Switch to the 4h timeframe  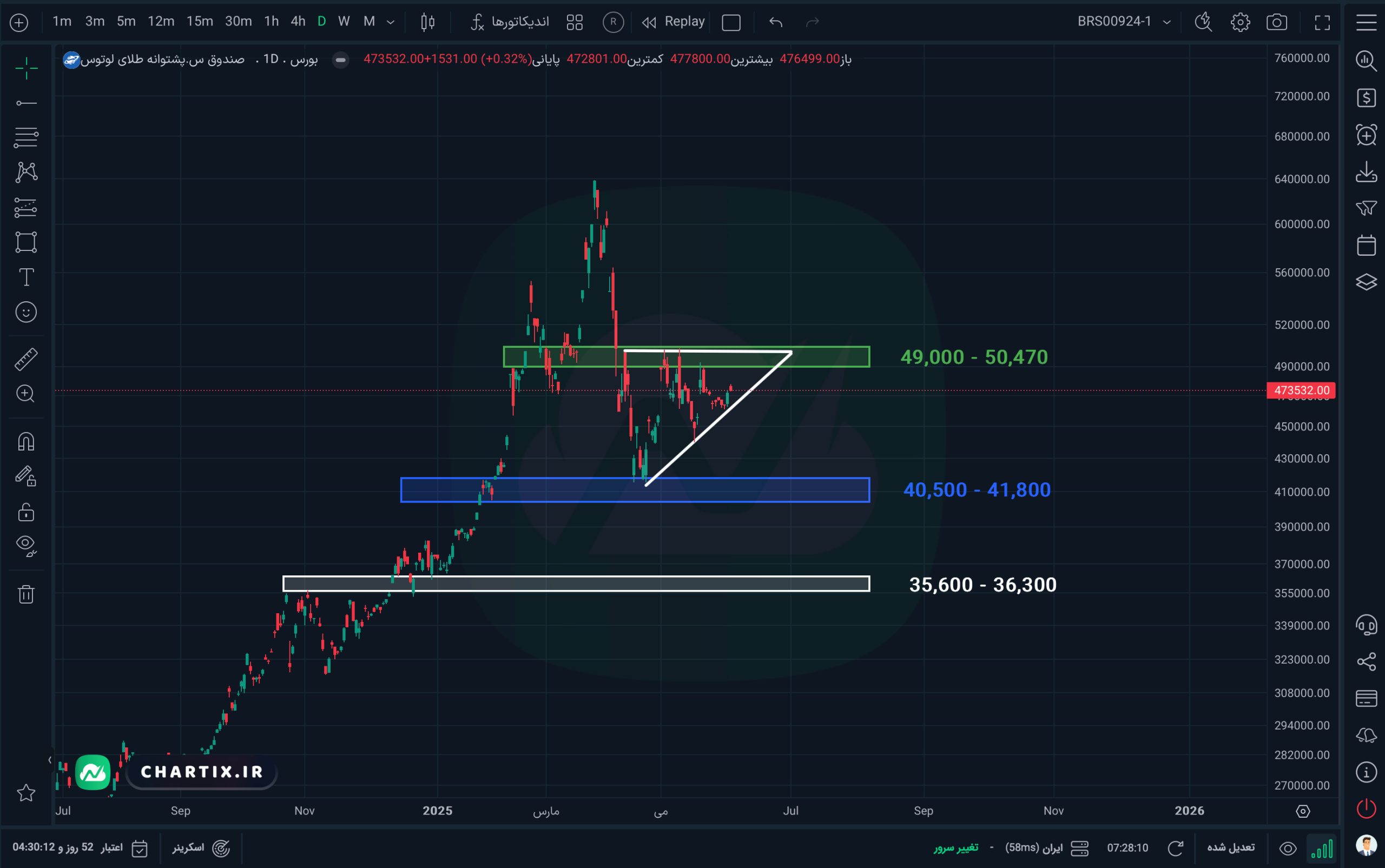tap(298, 22)
